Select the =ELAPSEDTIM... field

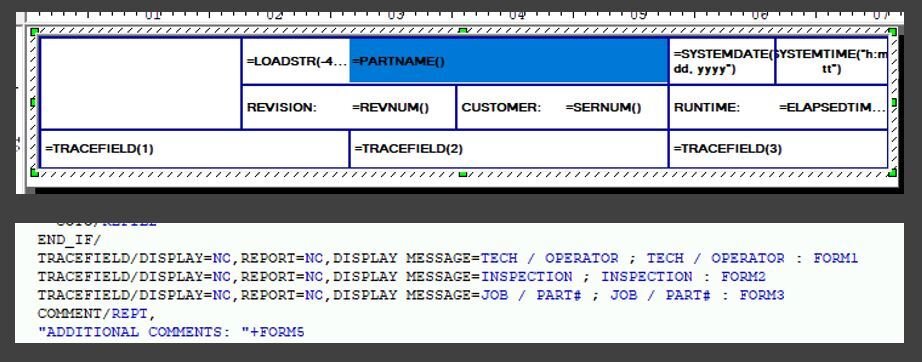point(833,108)
